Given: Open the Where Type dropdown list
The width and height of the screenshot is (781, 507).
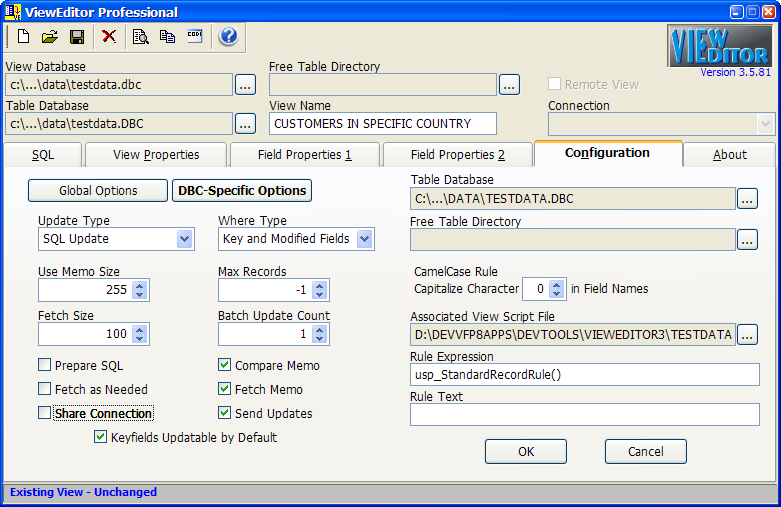Looking at the screenshot, I should click(364, 239).
